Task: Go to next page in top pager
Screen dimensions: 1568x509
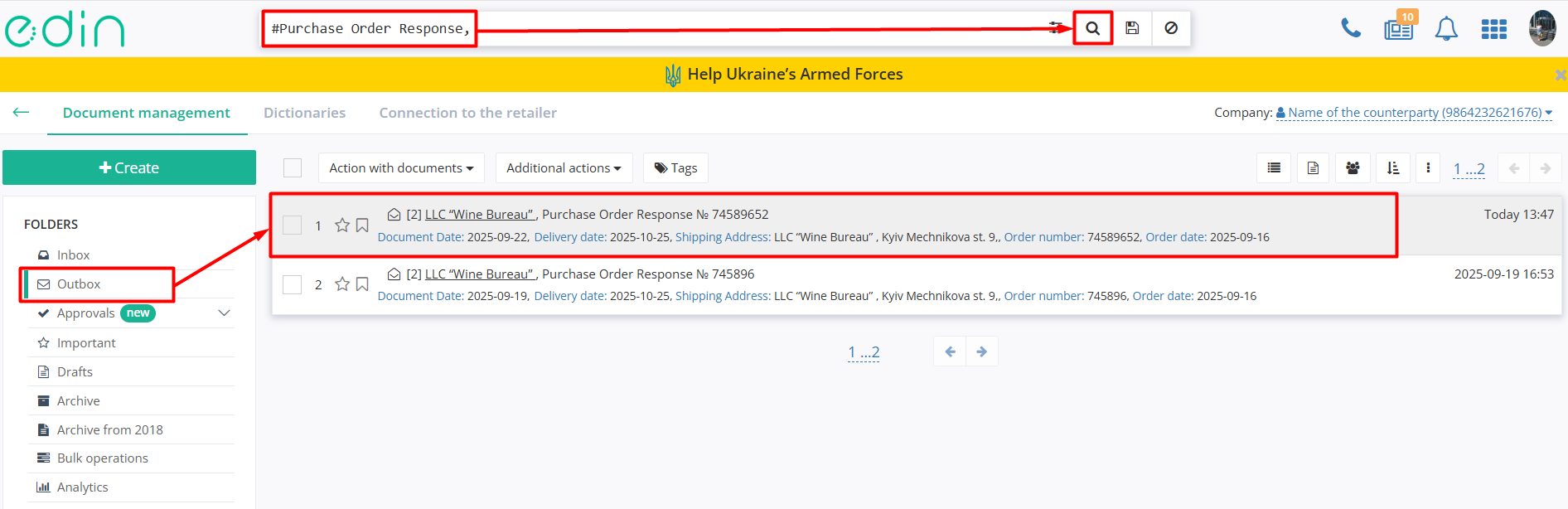Action: (1546, 168)
